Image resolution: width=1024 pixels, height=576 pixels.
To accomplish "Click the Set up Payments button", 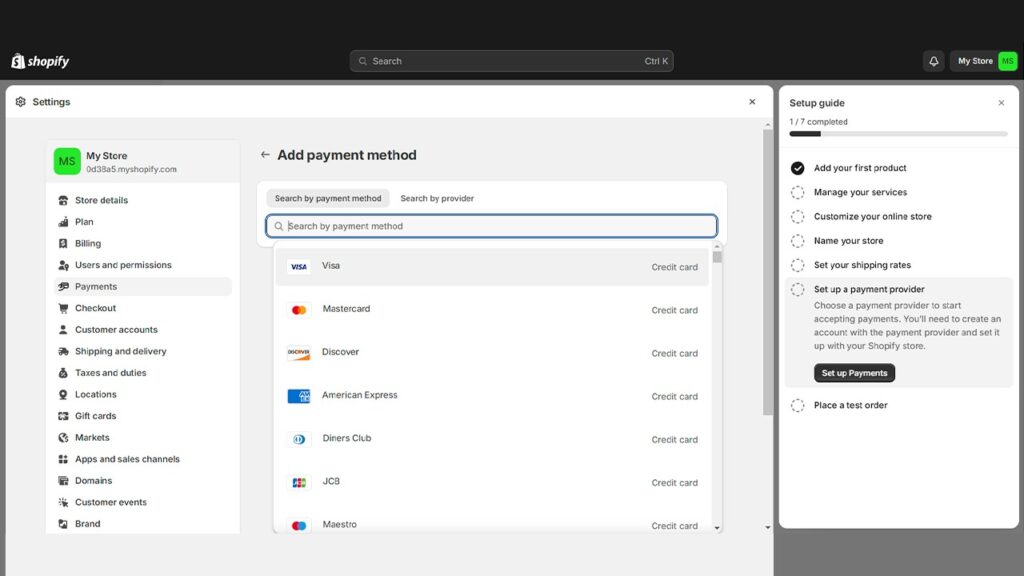I will 854,373.
